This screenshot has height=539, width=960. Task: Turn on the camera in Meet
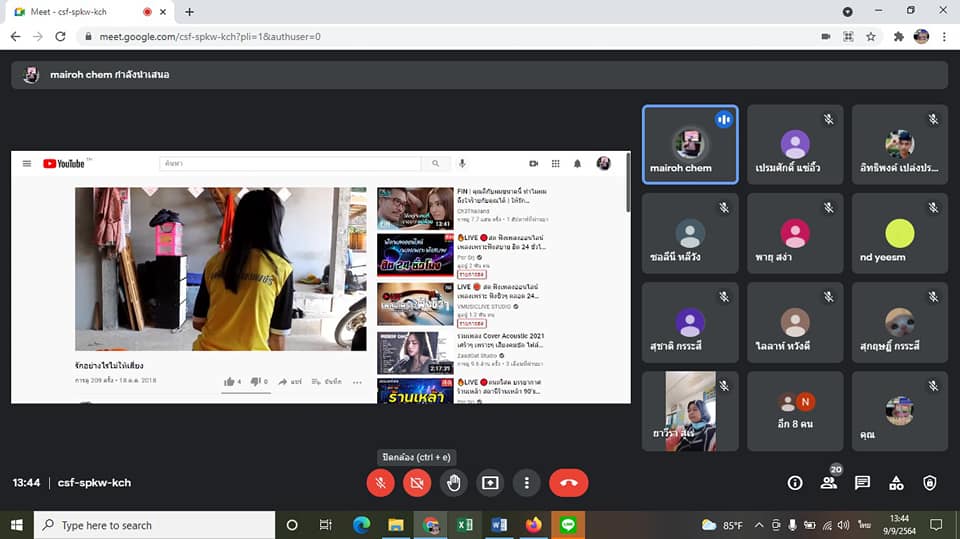pyautogui.click(x=417, y=483)
